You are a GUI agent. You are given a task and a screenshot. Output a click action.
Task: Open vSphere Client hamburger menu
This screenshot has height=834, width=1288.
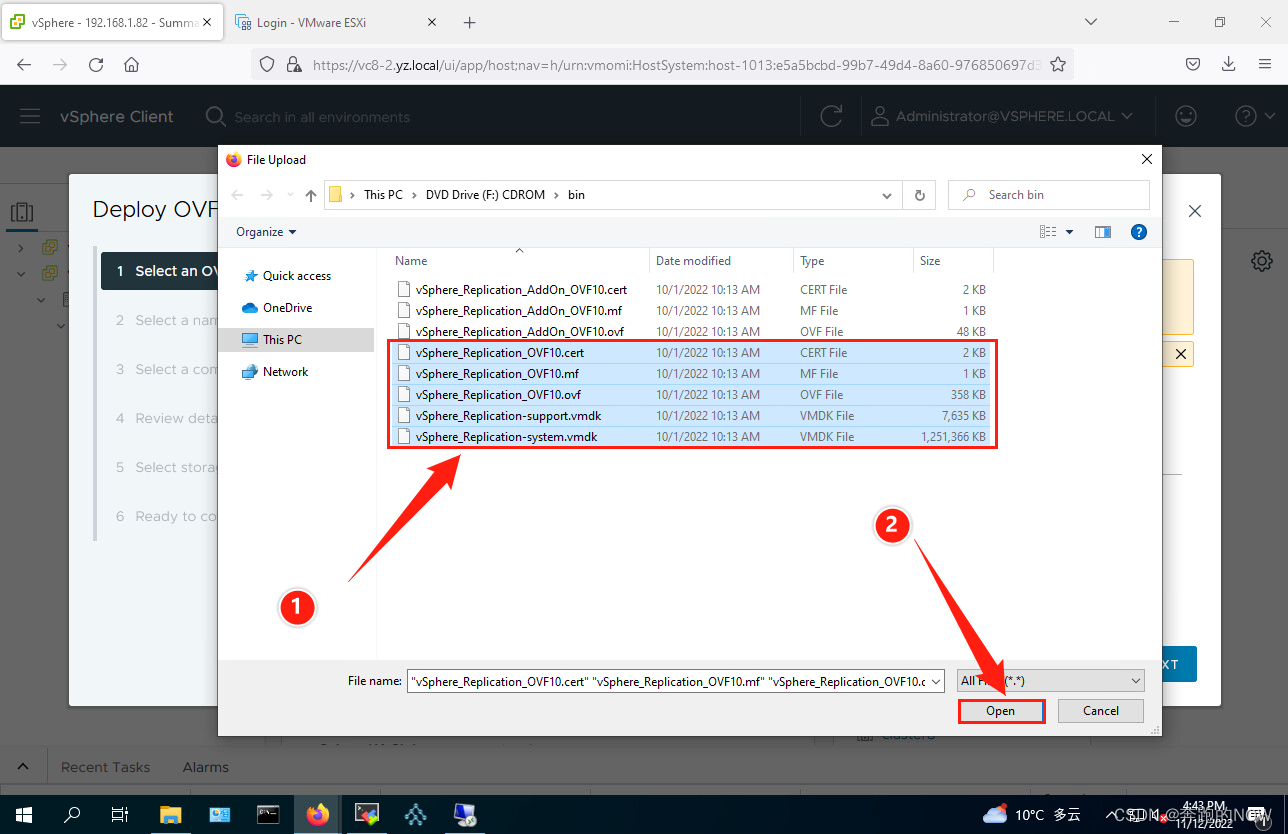30,117
